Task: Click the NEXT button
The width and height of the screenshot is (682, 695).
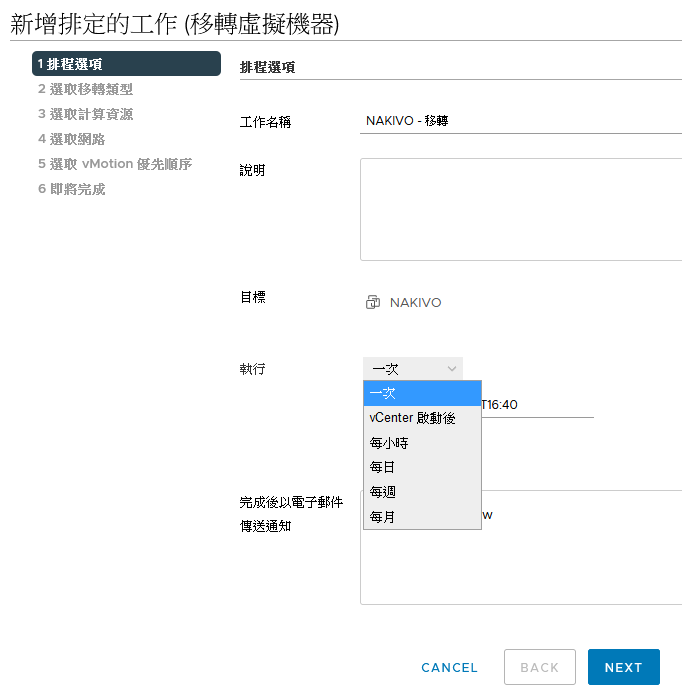Action: click(624, 667)
